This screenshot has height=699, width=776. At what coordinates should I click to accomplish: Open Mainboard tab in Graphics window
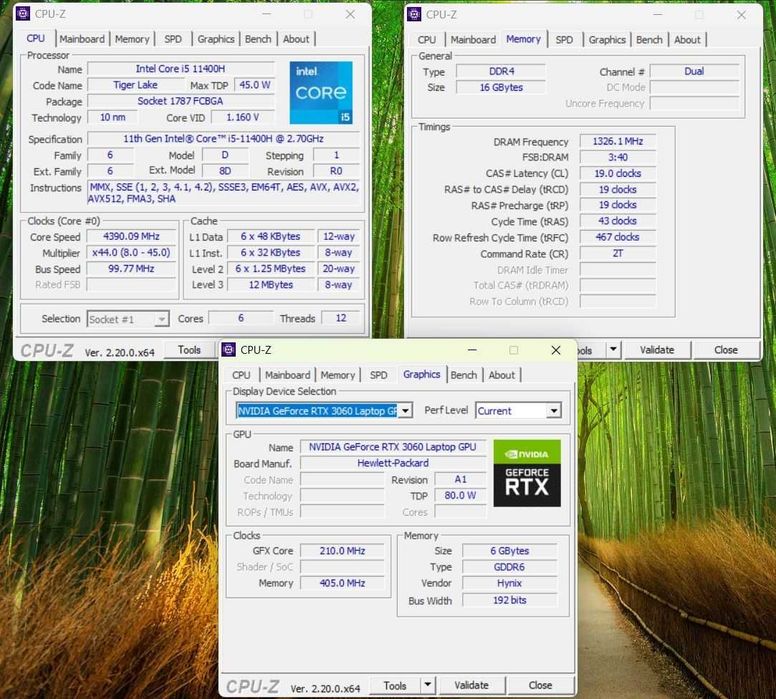(288, 375)
